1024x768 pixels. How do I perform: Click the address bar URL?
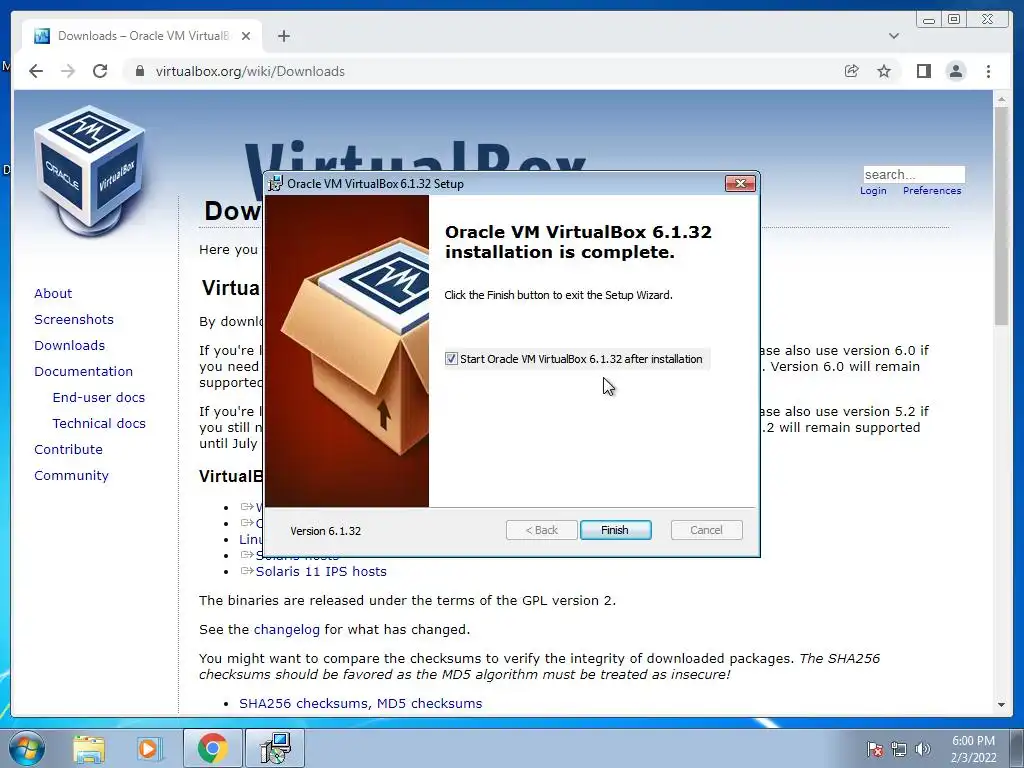(x=250, y=71)
